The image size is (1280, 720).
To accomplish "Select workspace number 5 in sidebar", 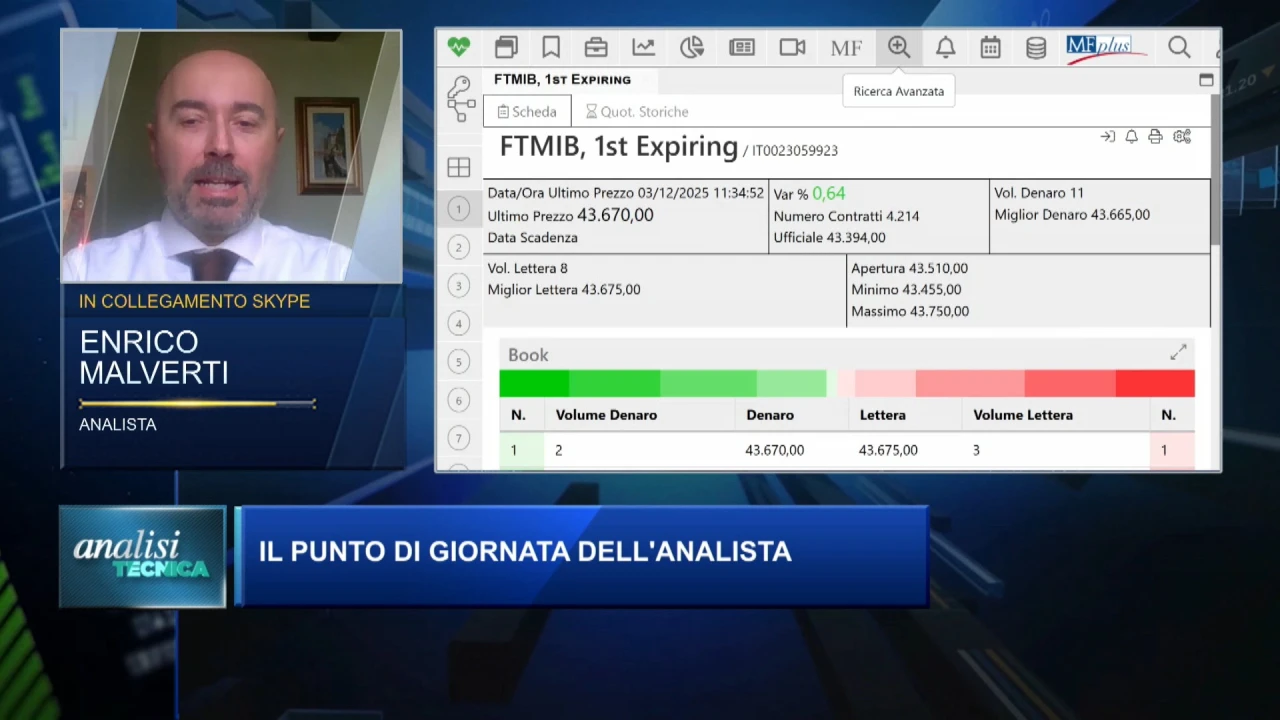I will (458, 361).
